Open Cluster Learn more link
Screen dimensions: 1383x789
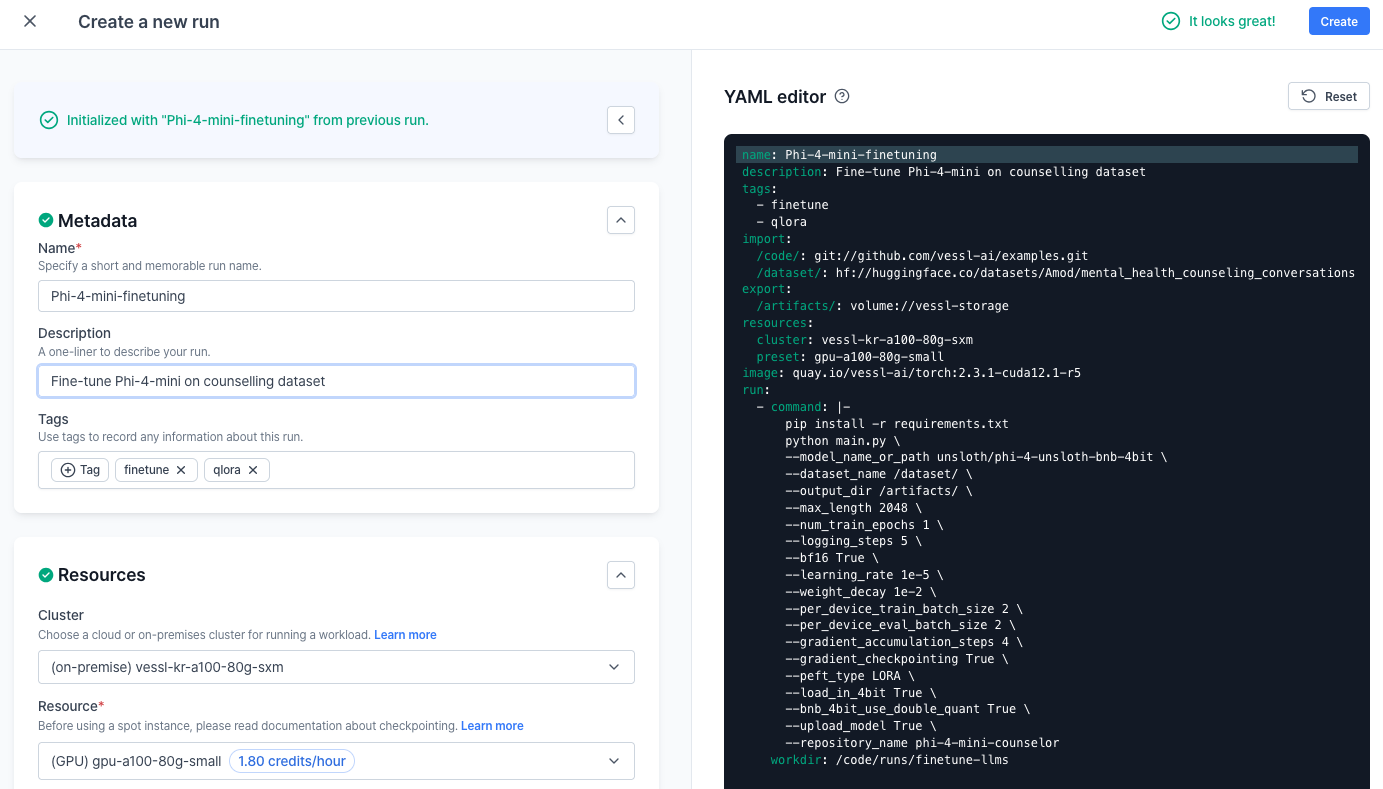[405, 635]
